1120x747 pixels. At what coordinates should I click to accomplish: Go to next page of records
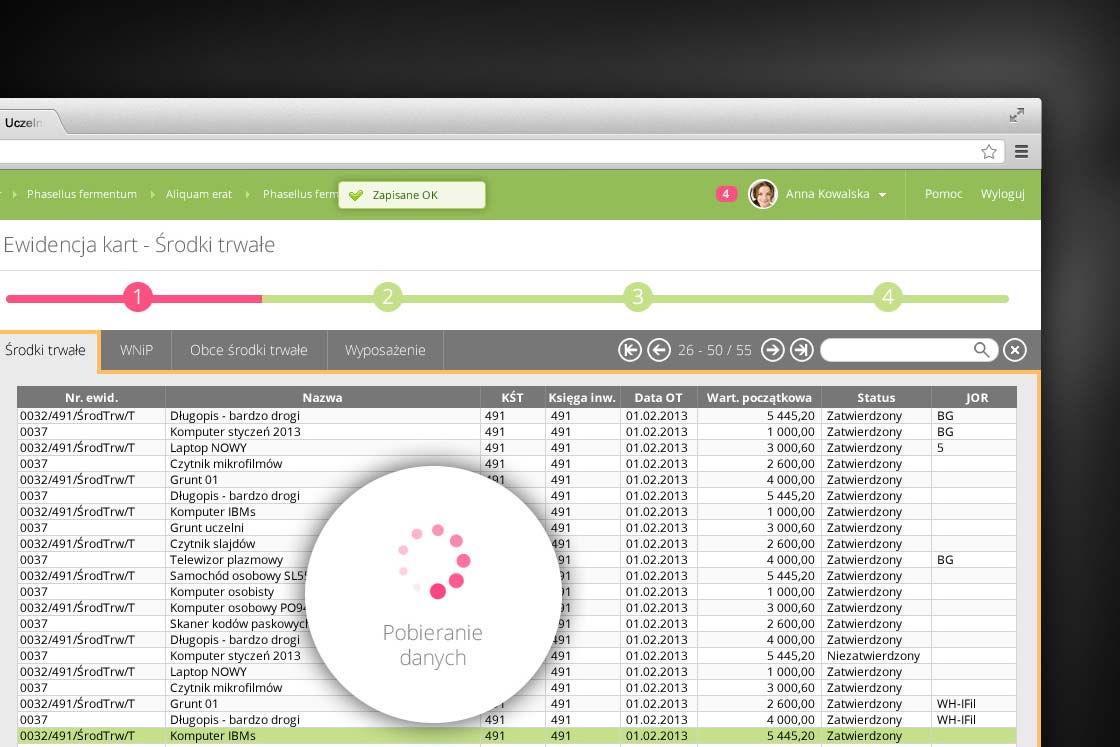(772, 350)
